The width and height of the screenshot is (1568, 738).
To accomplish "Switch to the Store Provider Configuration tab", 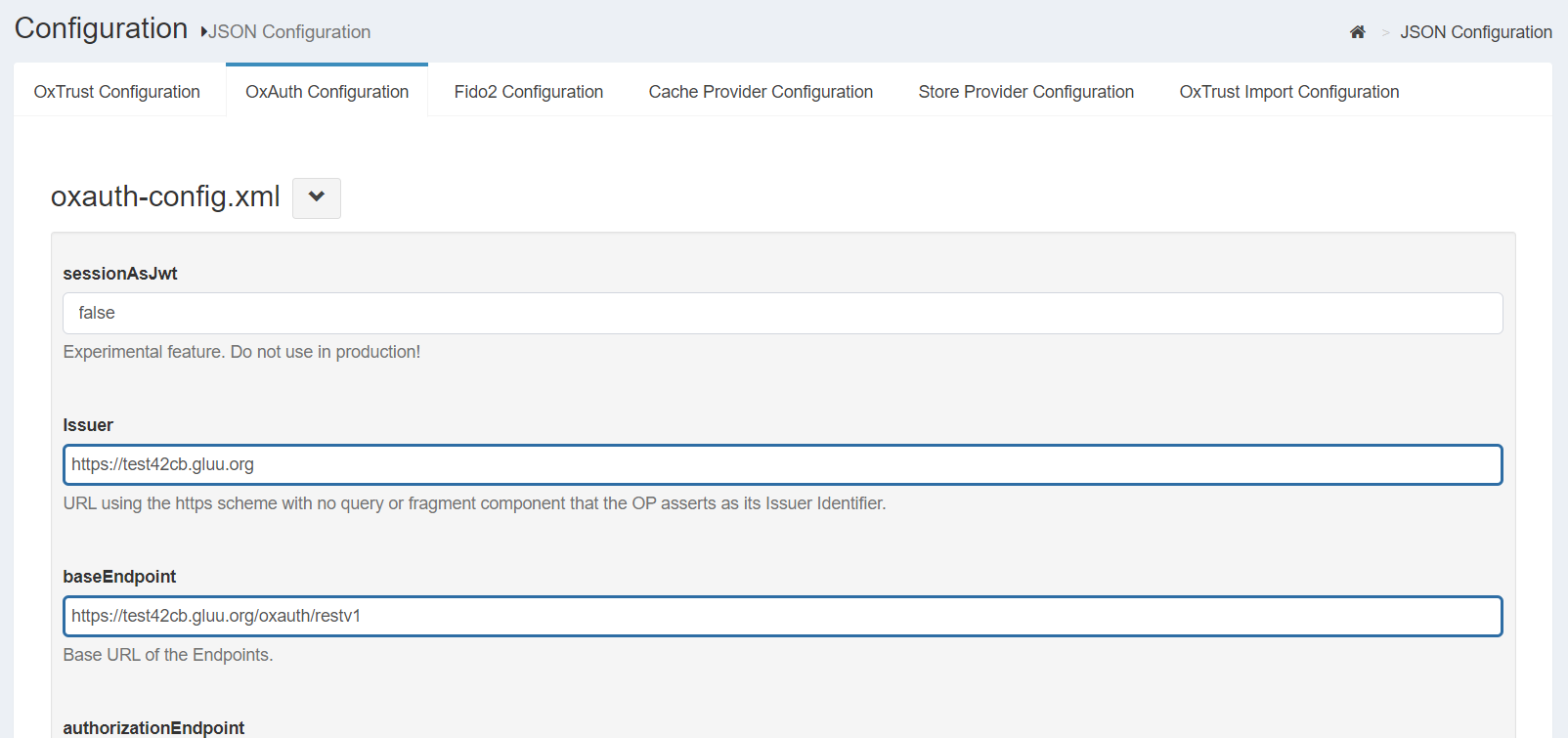I will (1025, 91).
